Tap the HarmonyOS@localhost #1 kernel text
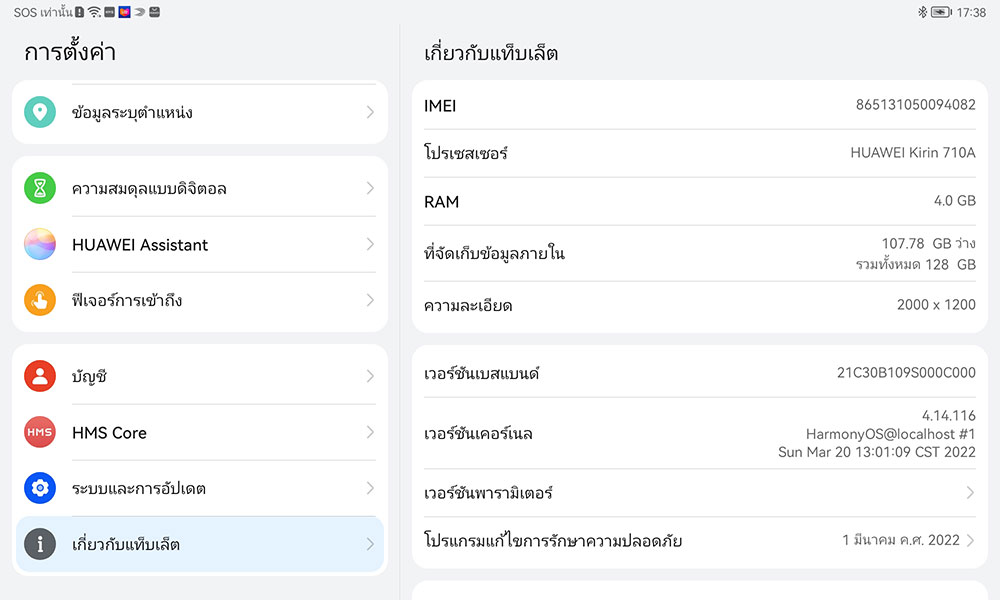 click(891, 434)
